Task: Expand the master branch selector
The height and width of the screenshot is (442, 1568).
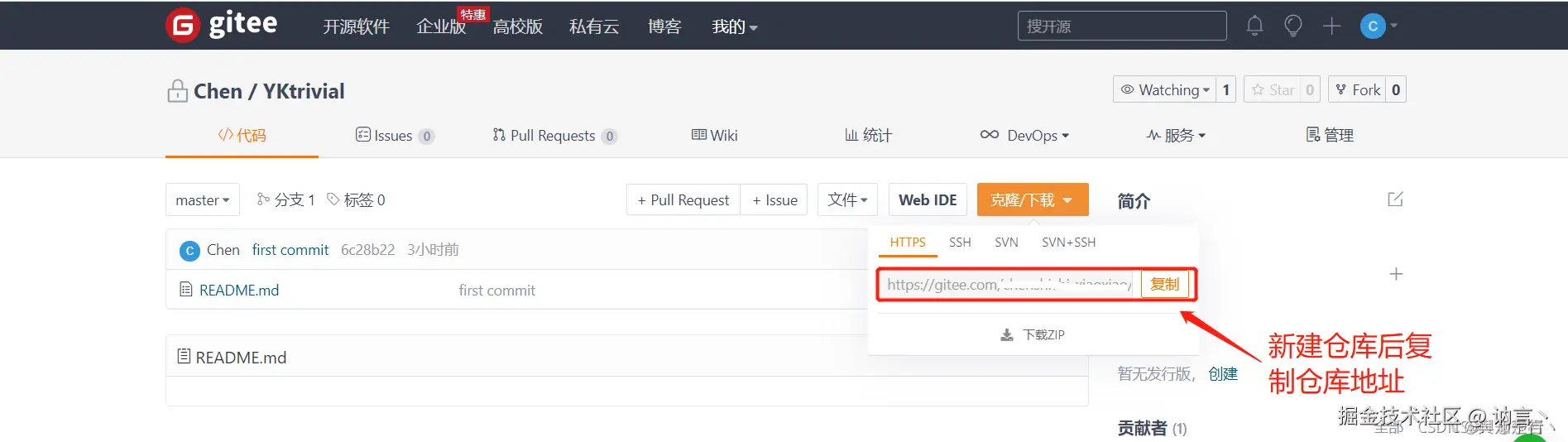Action: pos(203,199)
